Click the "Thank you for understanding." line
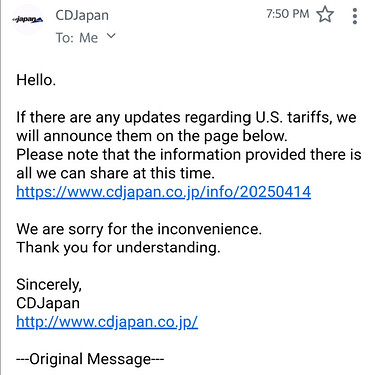The image size is (372, 375). [118, 248]
